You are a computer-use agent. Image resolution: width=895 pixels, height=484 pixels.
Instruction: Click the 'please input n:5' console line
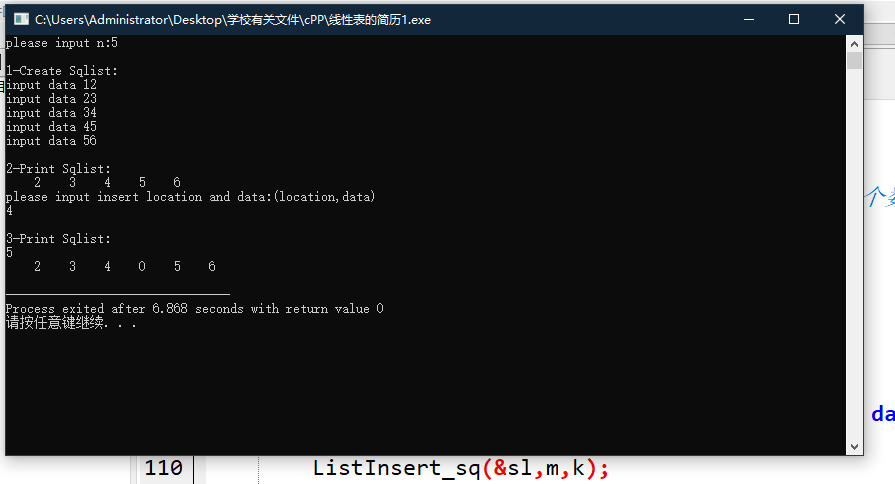(62, 43)
